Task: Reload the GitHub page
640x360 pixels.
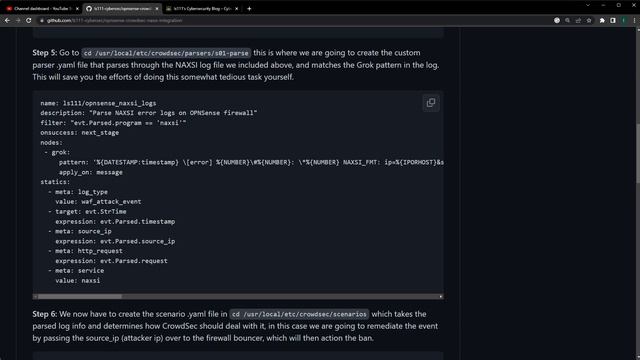Action: (29, 20)
